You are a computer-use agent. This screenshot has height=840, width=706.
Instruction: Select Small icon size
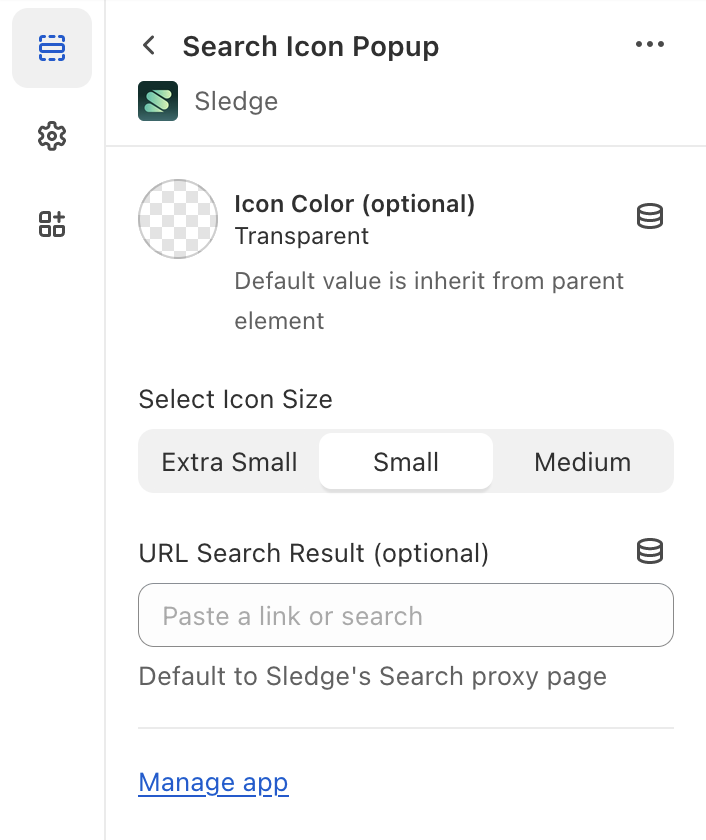405,461
